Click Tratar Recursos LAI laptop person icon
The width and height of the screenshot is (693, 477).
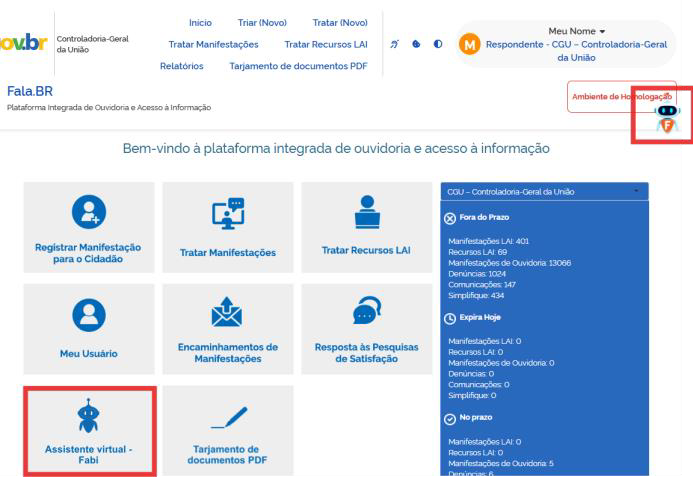click(367, 212)
